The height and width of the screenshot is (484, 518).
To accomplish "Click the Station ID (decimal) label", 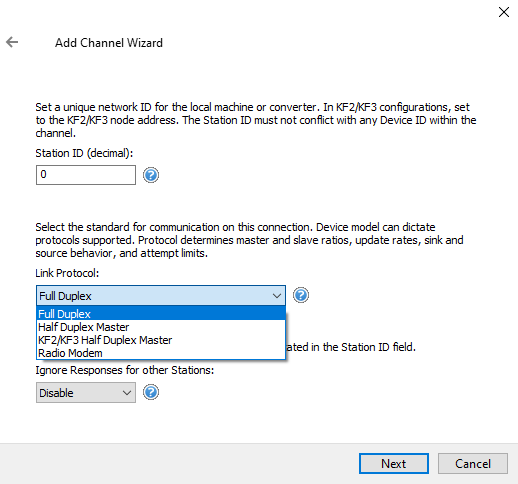I will (84, 153).
